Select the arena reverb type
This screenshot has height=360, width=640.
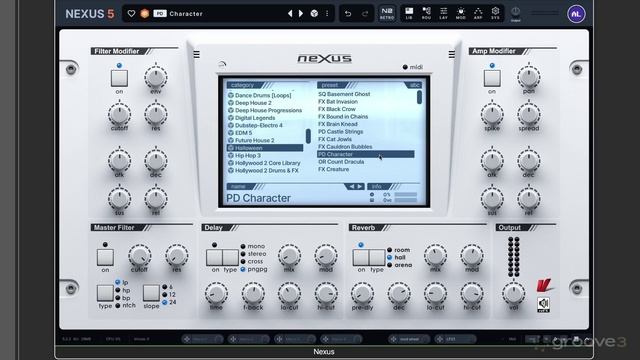pyautogui.click(x=400, y=265)
